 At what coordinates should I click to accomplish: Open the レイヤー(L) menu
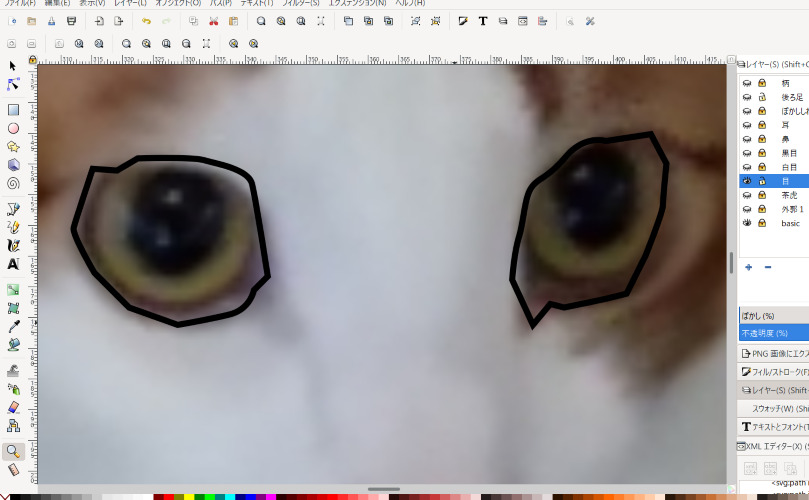131,3
